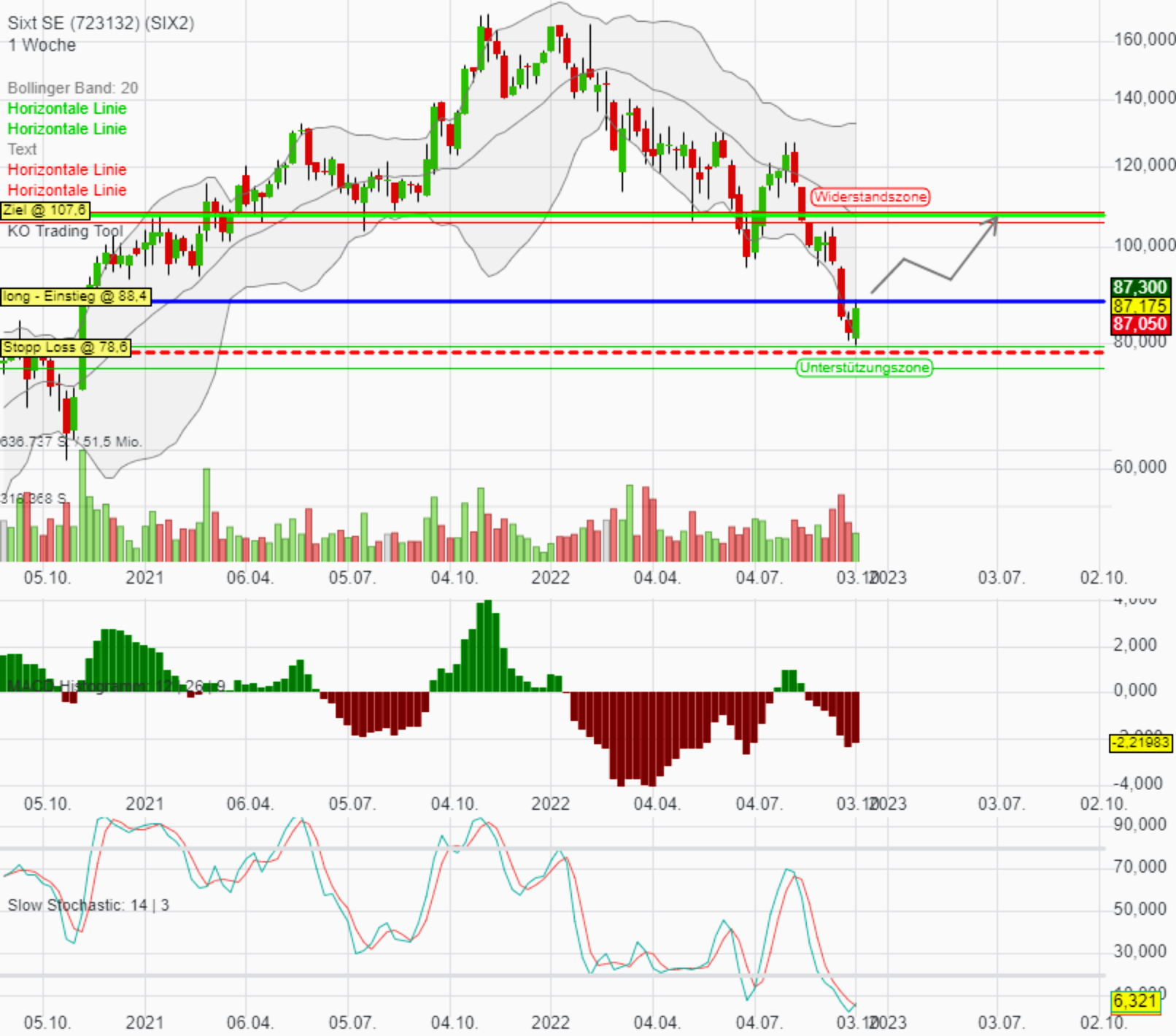Click the Sixt SE (723132) (SIX2) chart title
The image size is (1176, 1036).
101,23
